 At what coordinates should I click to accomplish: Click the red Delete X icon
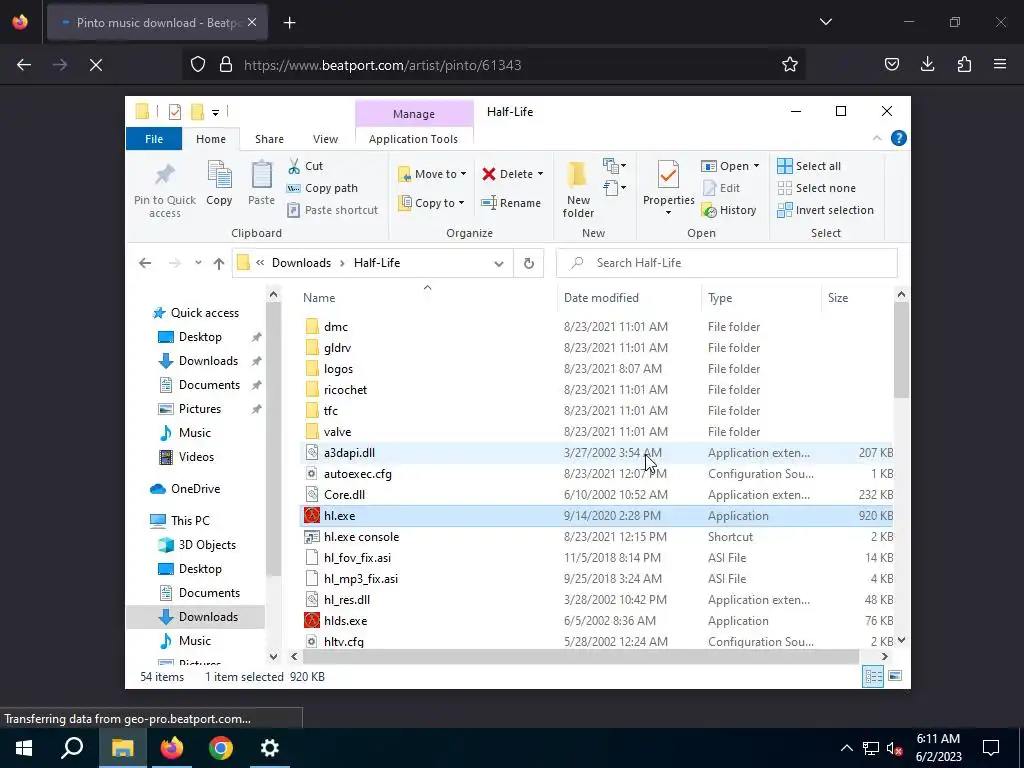(x=489, y=174)
